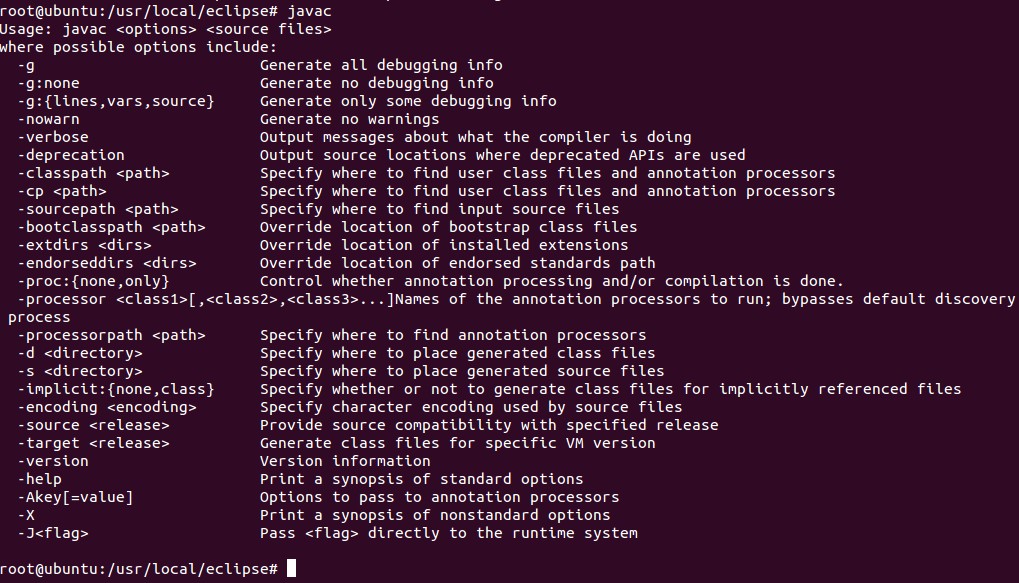Click the "-bootclasspath <path>" option
The width and height of the screenshot is (1019, 583).
point(111,227)
